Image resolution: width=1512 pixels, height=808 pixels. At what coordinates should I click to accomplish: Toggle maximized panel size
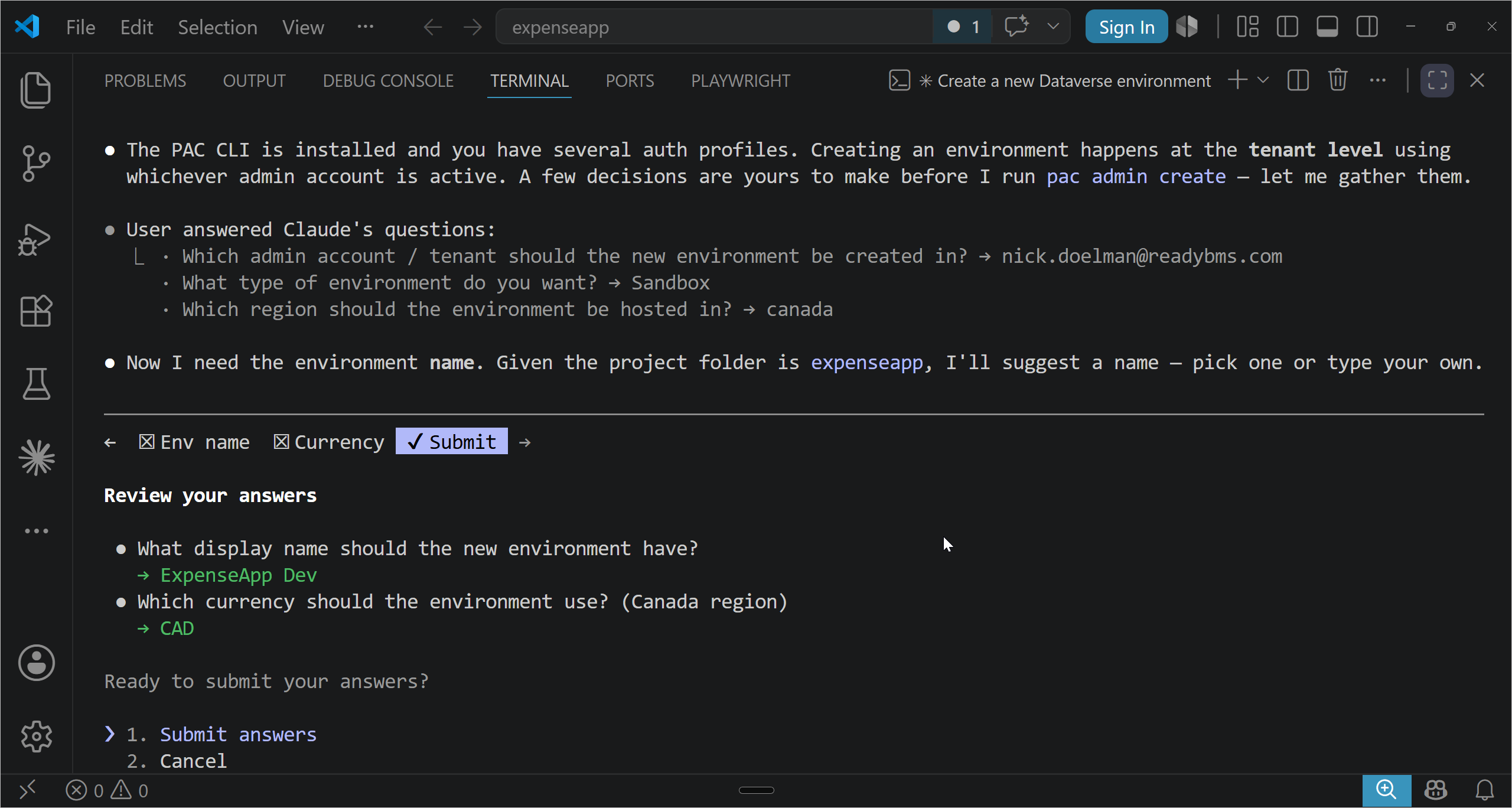point(1437,80)
